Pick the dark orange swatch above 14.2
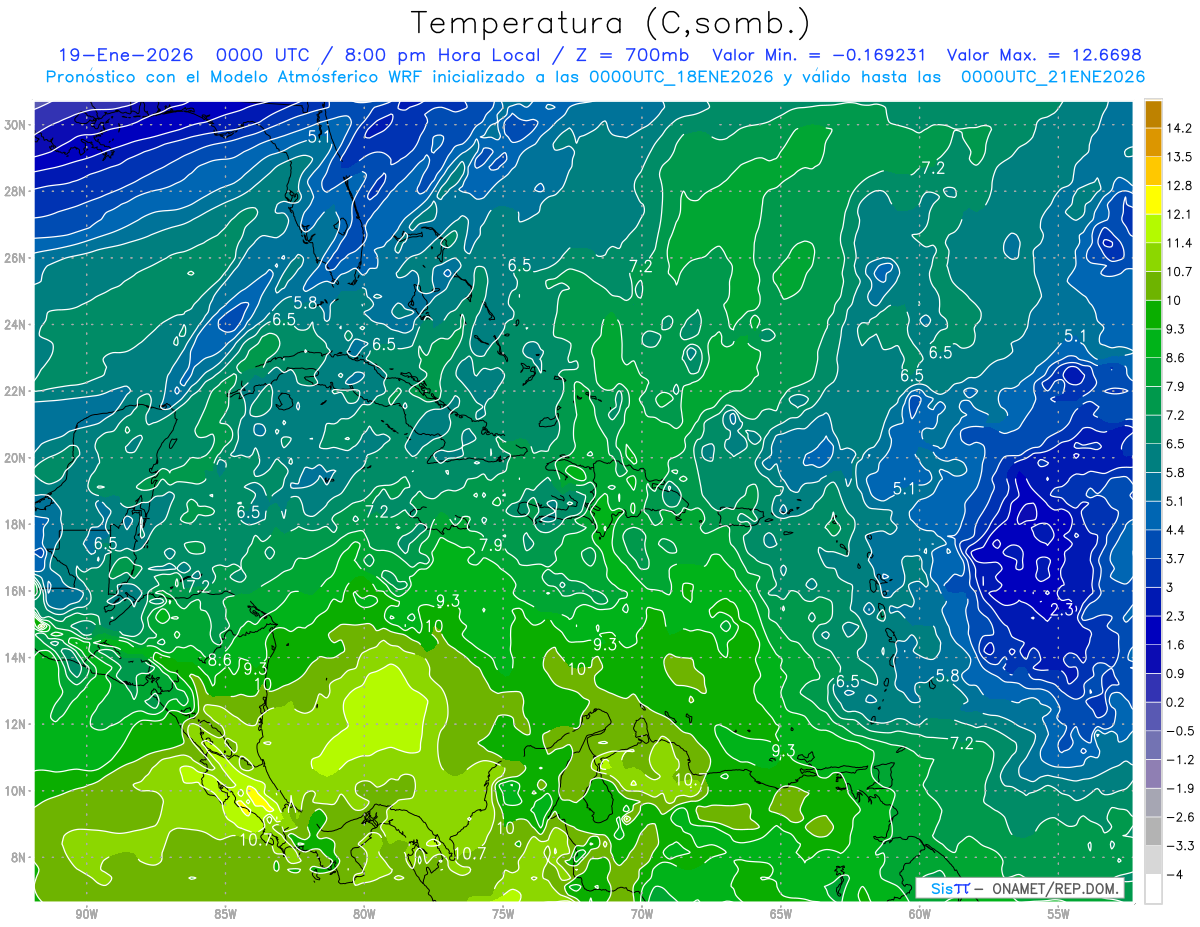The width and height of the screenshot is (1200, 927). (x=1153, y=114)
